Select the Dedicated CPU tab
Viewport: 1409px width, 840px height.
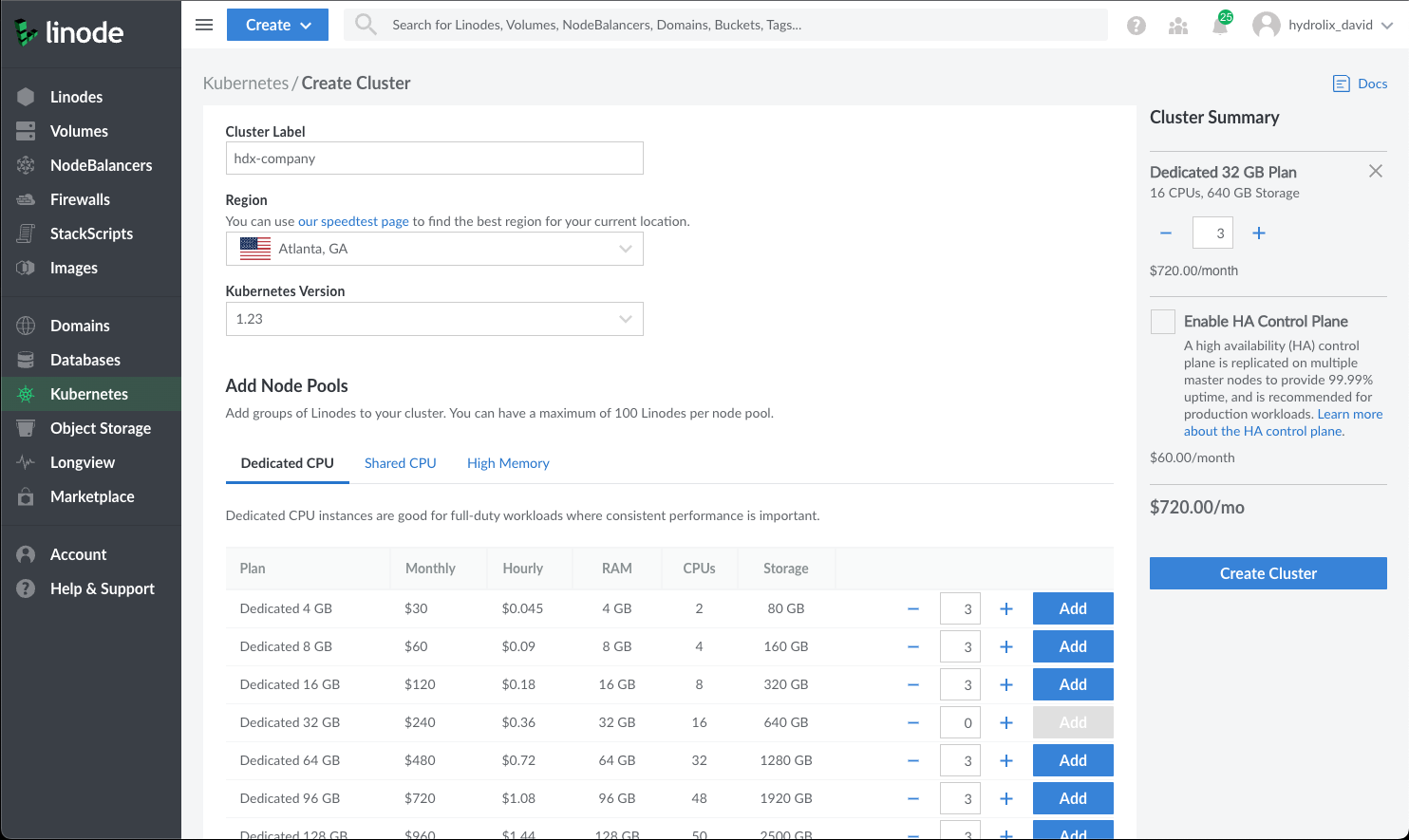288,463
